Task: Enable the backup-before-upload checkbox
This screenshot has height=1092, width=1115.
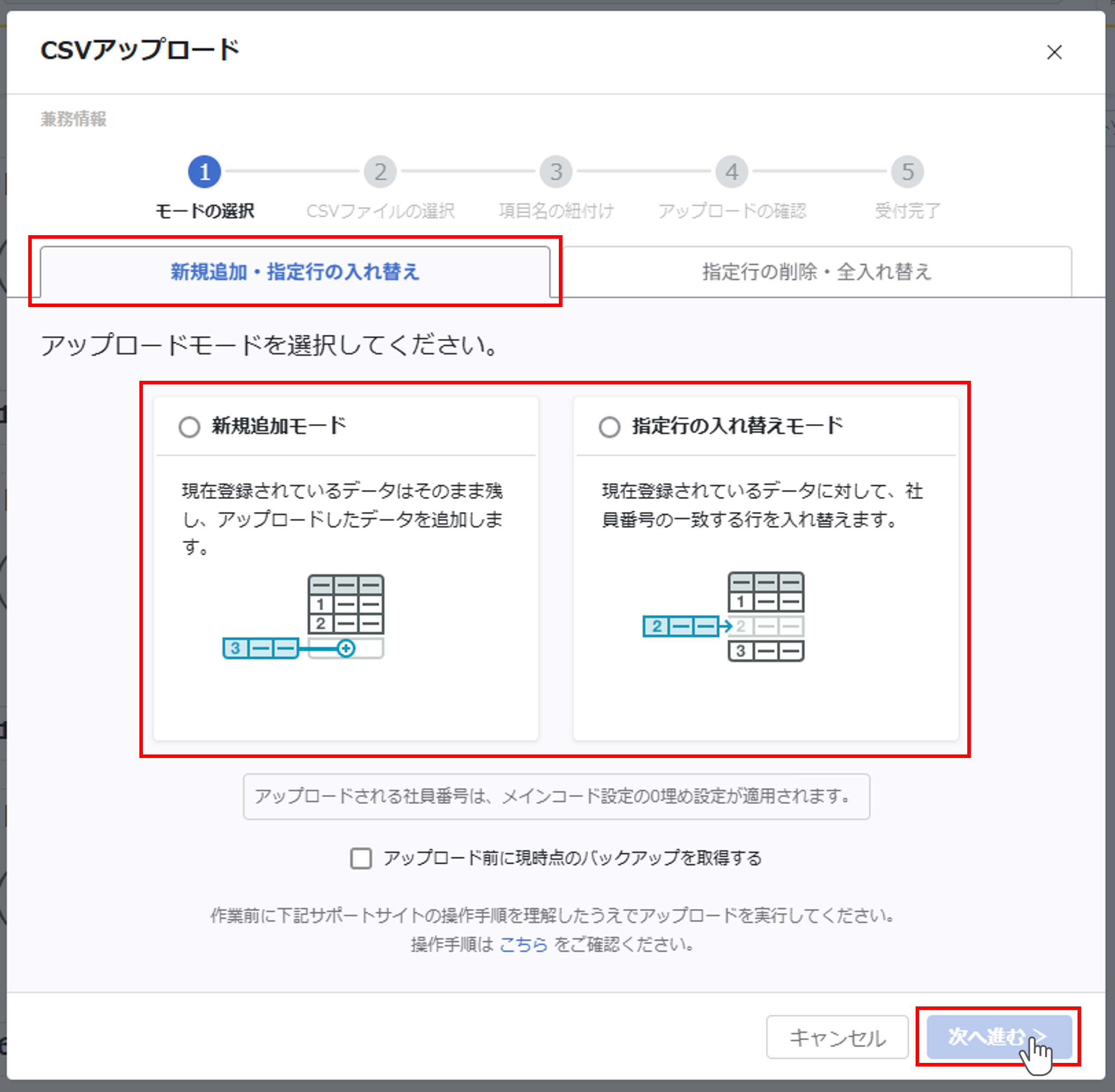Action: [361, 859]
